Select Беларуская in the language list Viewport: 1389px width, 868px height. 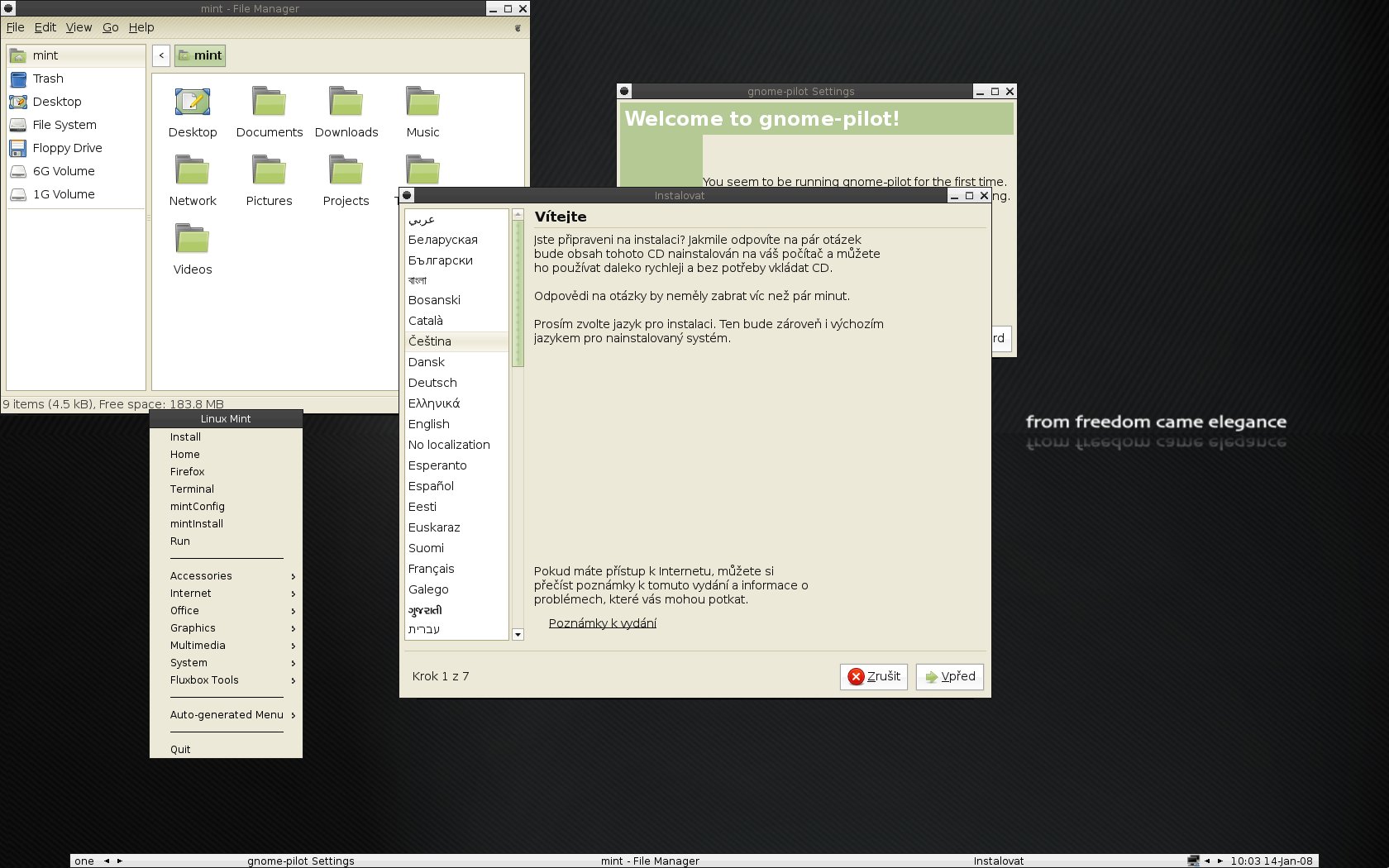point(456,240)
